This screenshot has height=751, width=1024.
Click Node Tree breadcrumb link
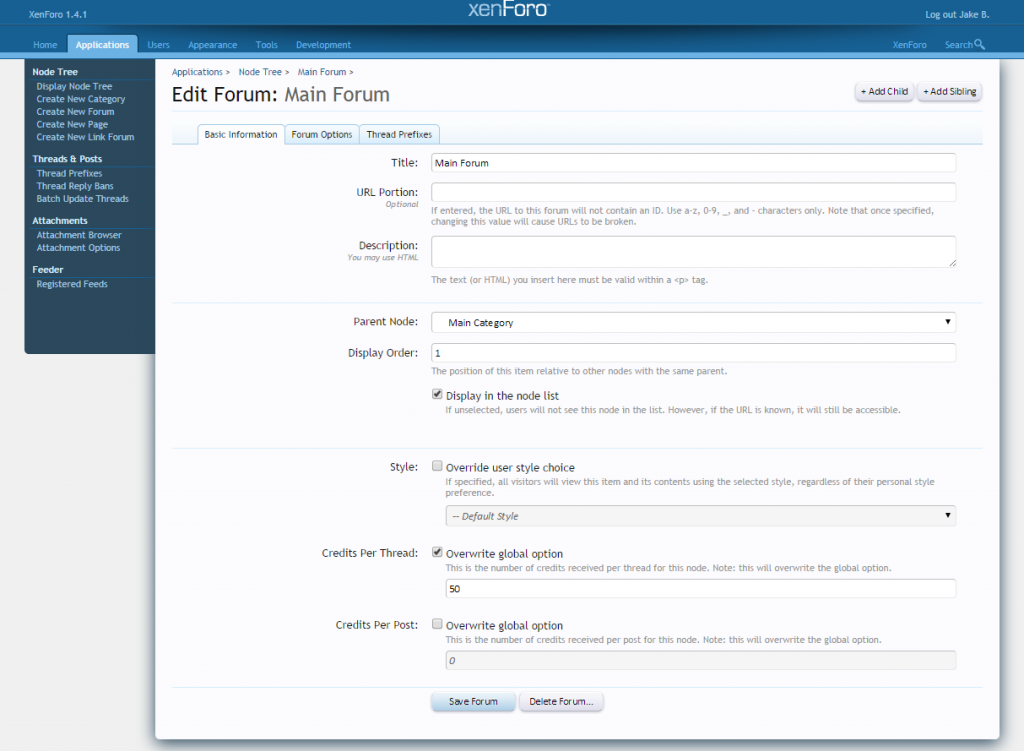tap(260, 72)
